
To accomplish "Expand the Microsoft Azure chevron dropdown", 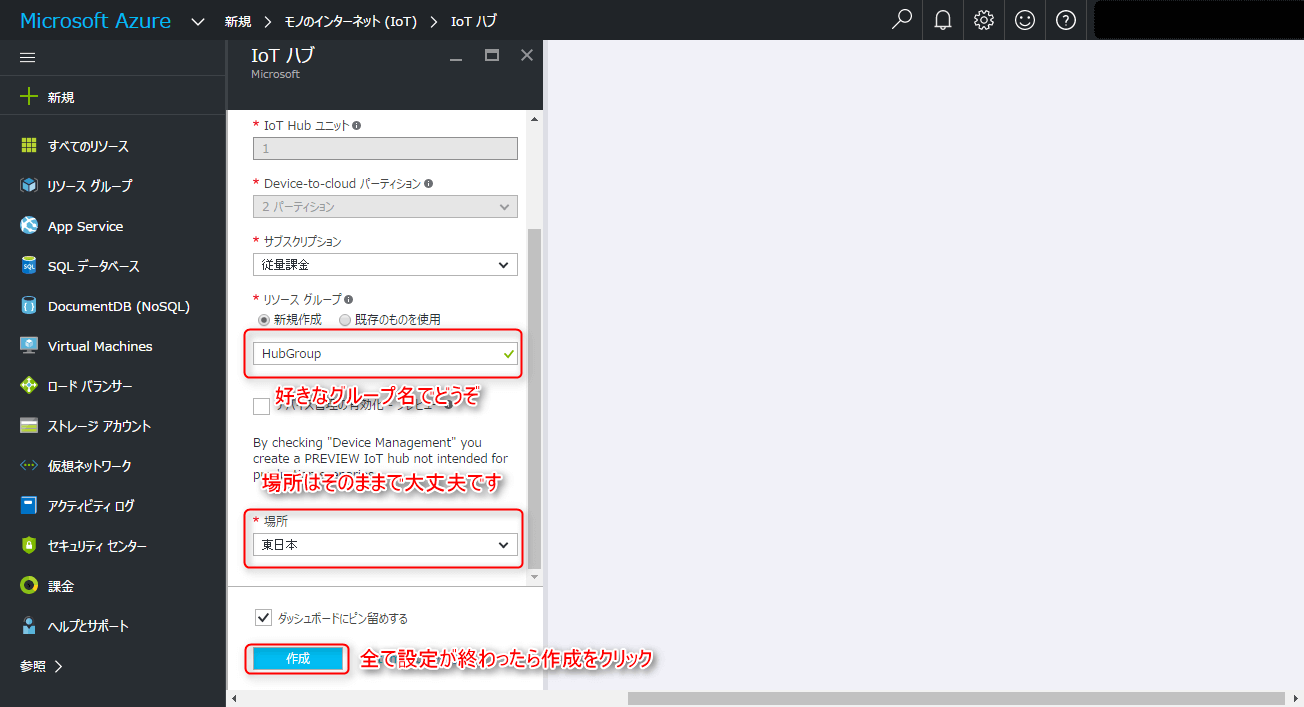I will pos(197,21).
